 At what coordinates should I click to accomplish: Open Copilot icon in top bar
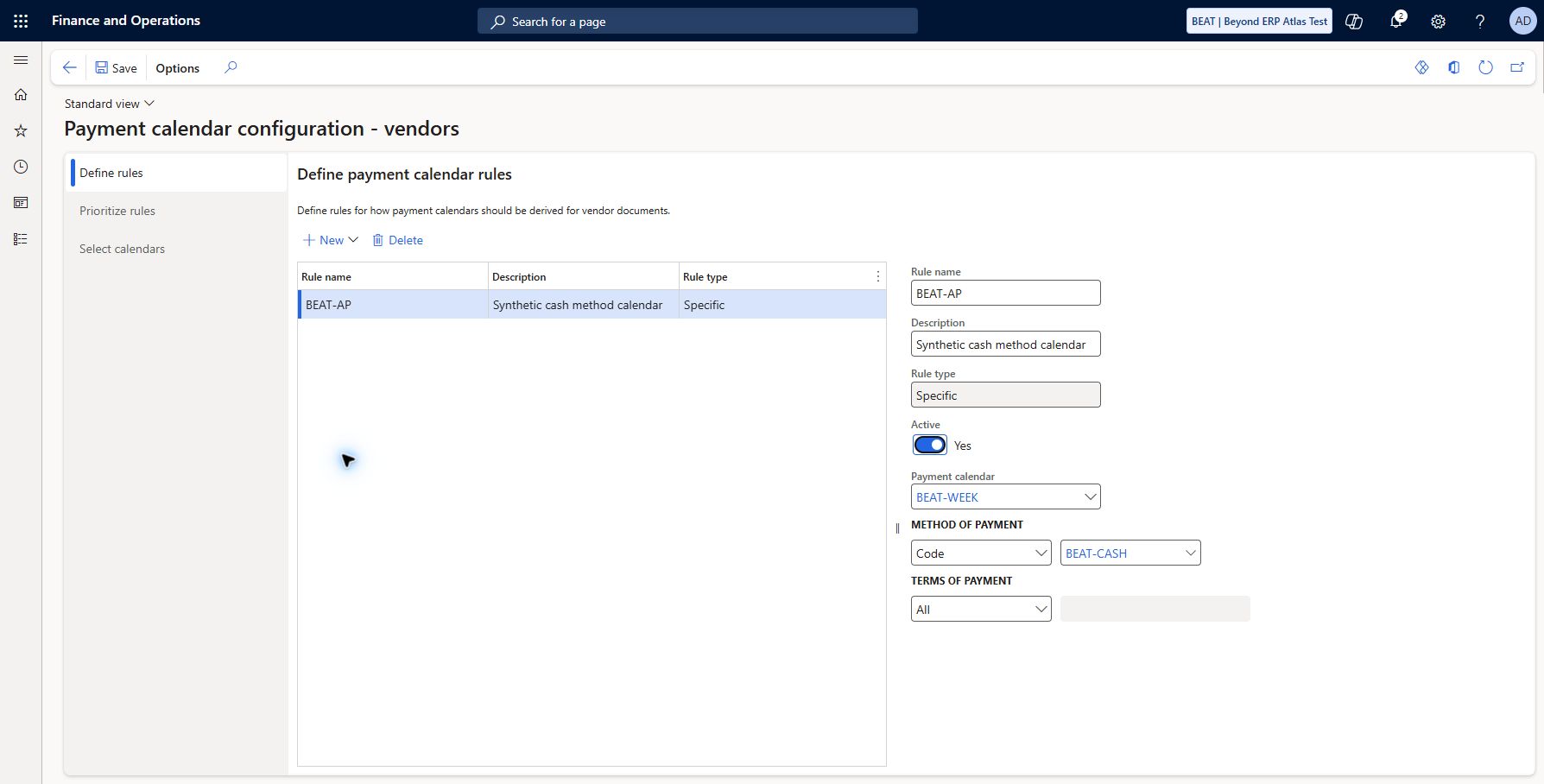(1354, 22)
